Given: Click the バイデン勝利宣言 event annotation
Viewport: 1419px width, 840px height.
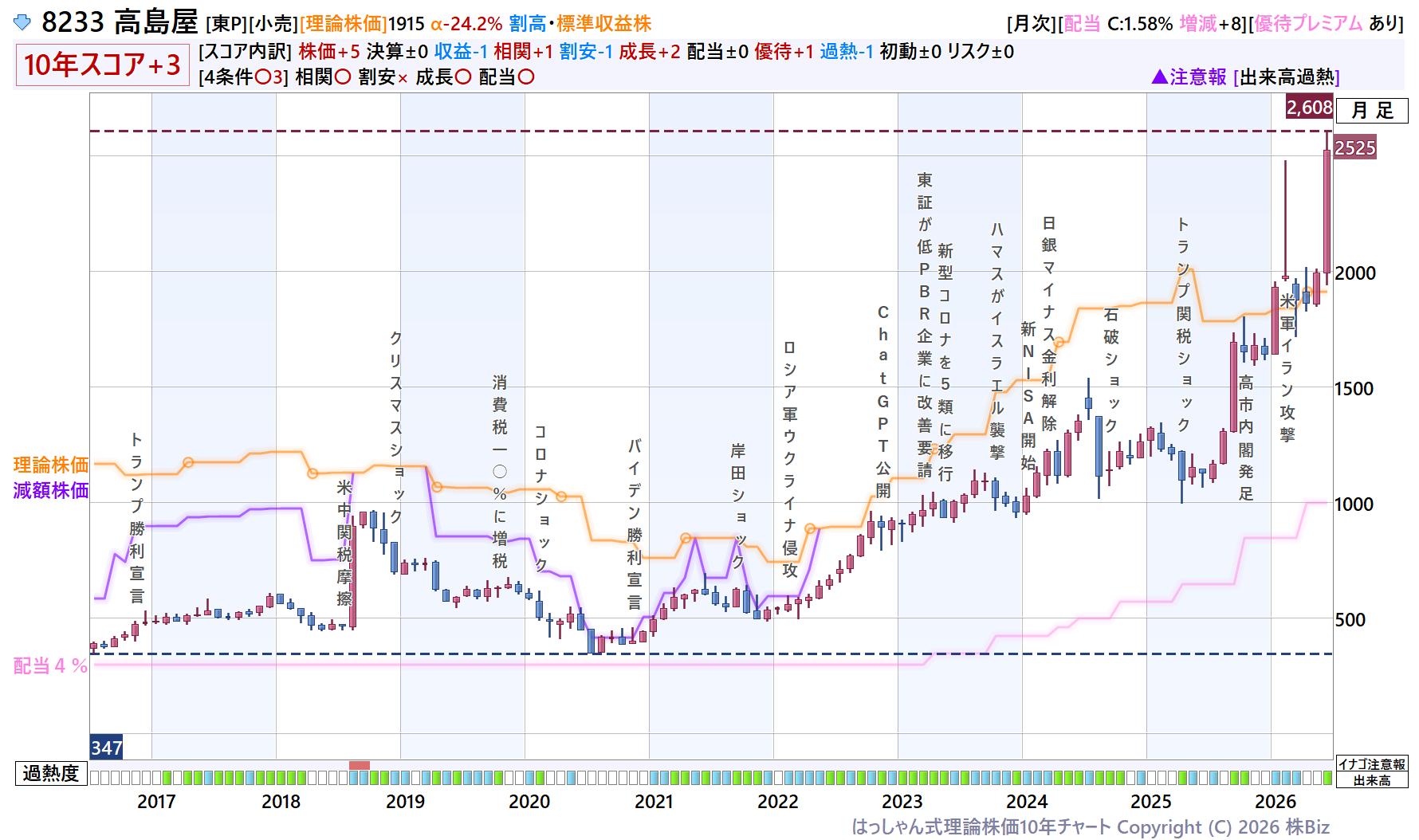Looking at the screenshot, I should 635,524.
